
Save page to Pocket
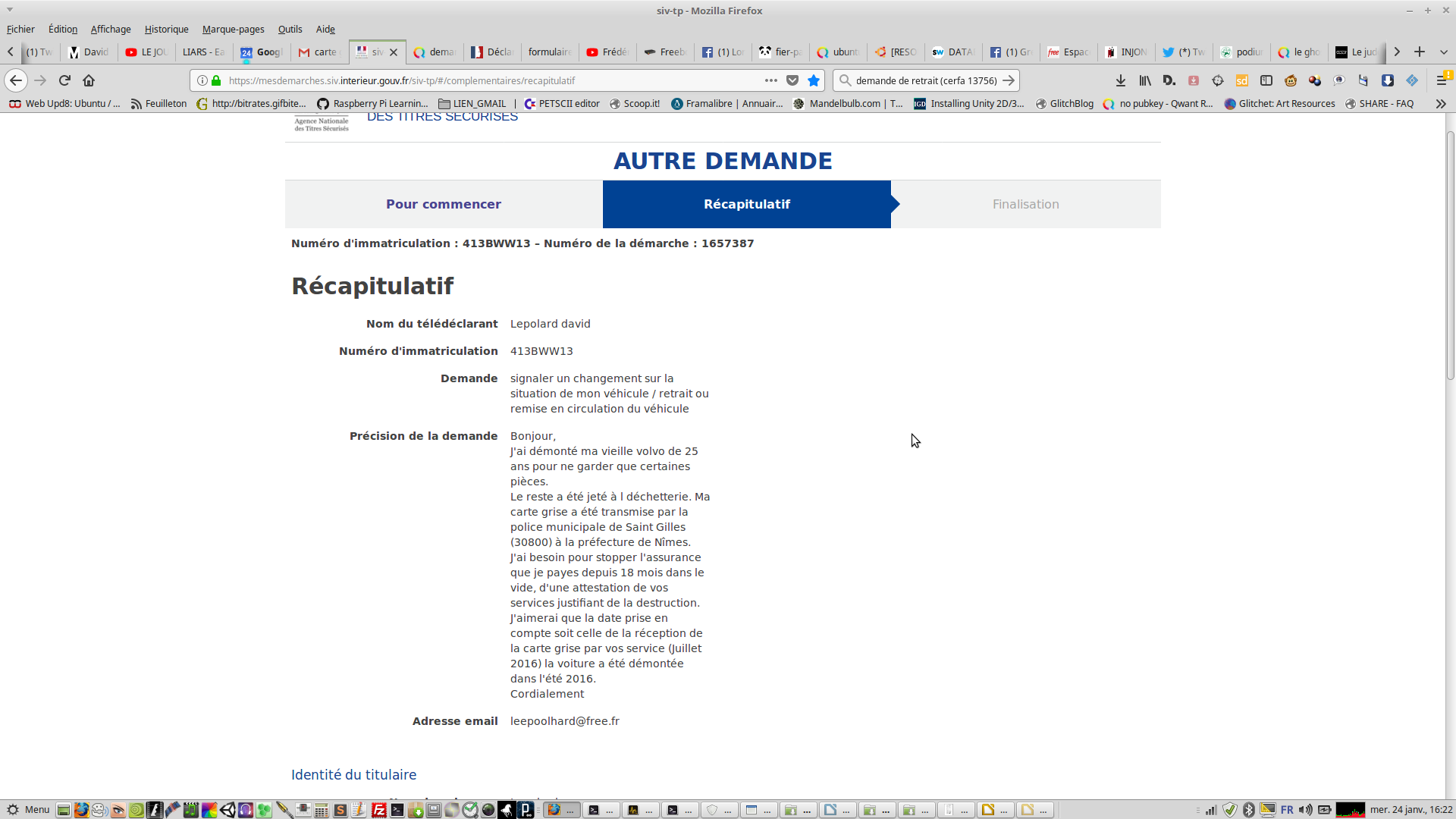click(792, 80)
